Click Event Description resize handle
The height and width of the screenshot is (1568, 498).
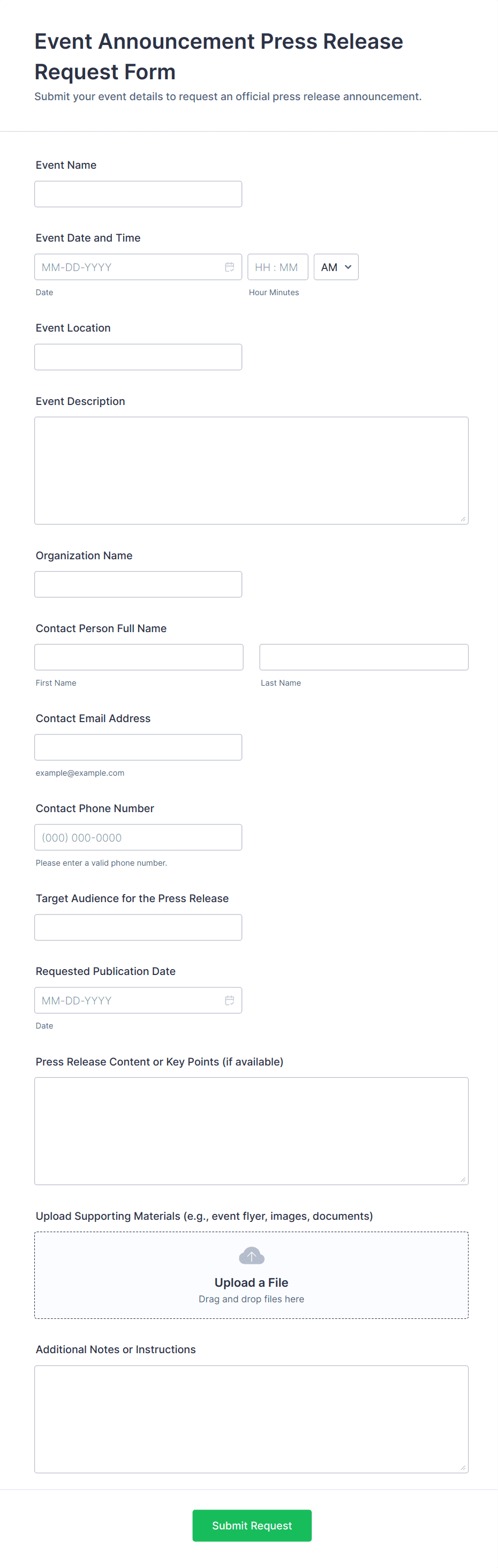coord(463,519)
